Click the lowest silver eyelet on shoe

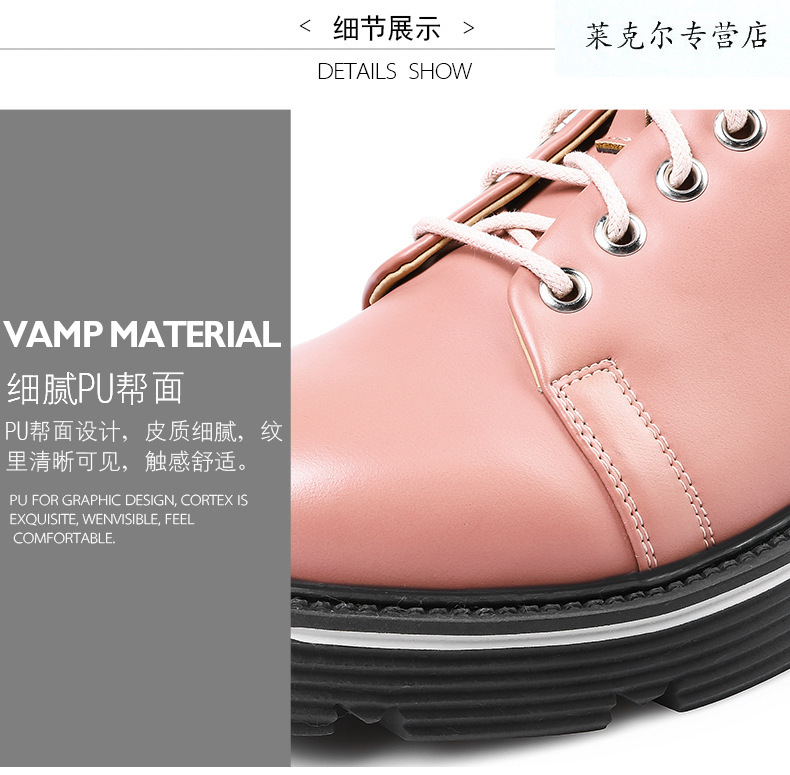coord(565,290)
